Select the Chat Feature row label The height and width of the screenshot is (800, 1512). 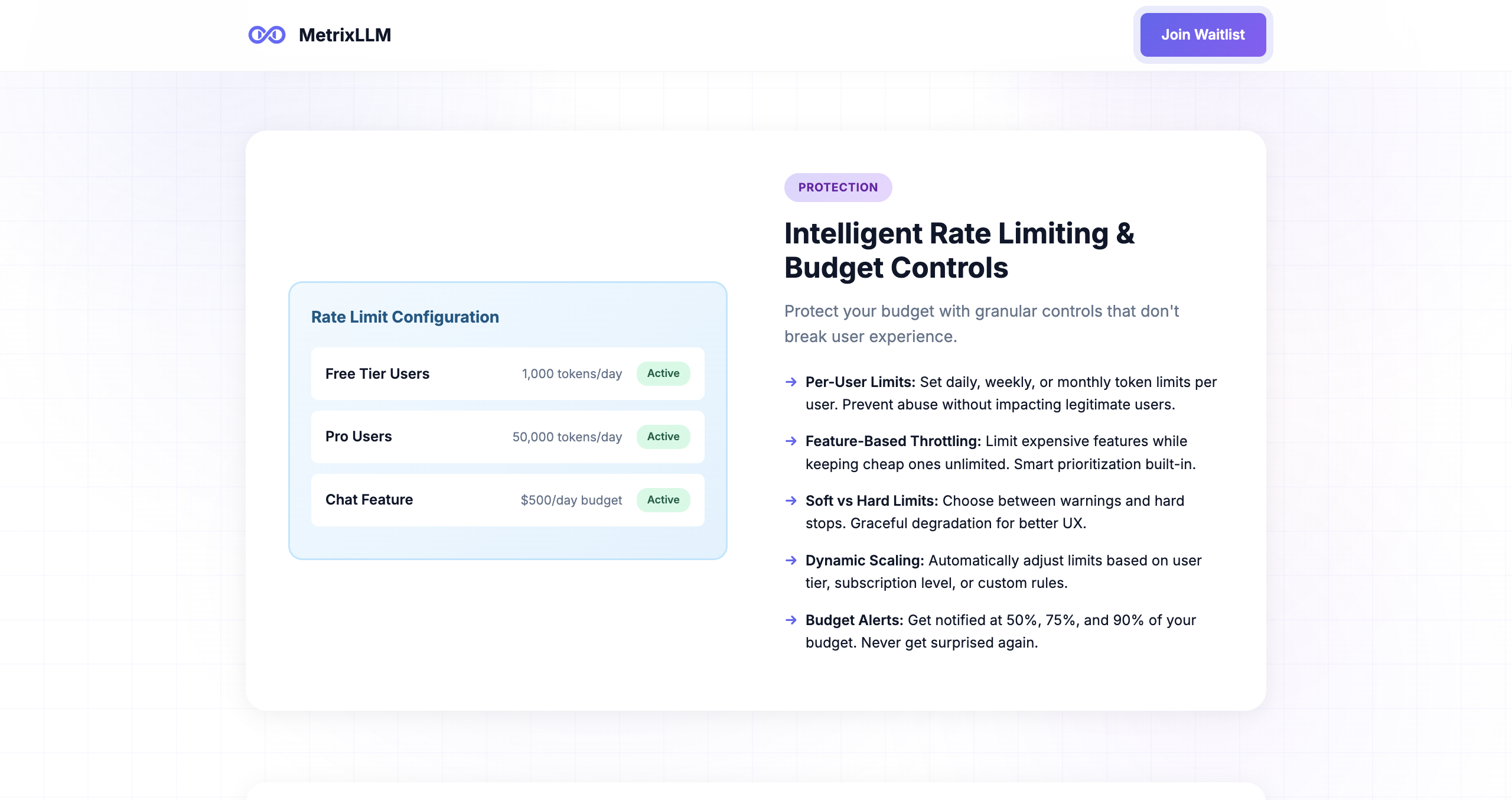[x=369, y=500]
